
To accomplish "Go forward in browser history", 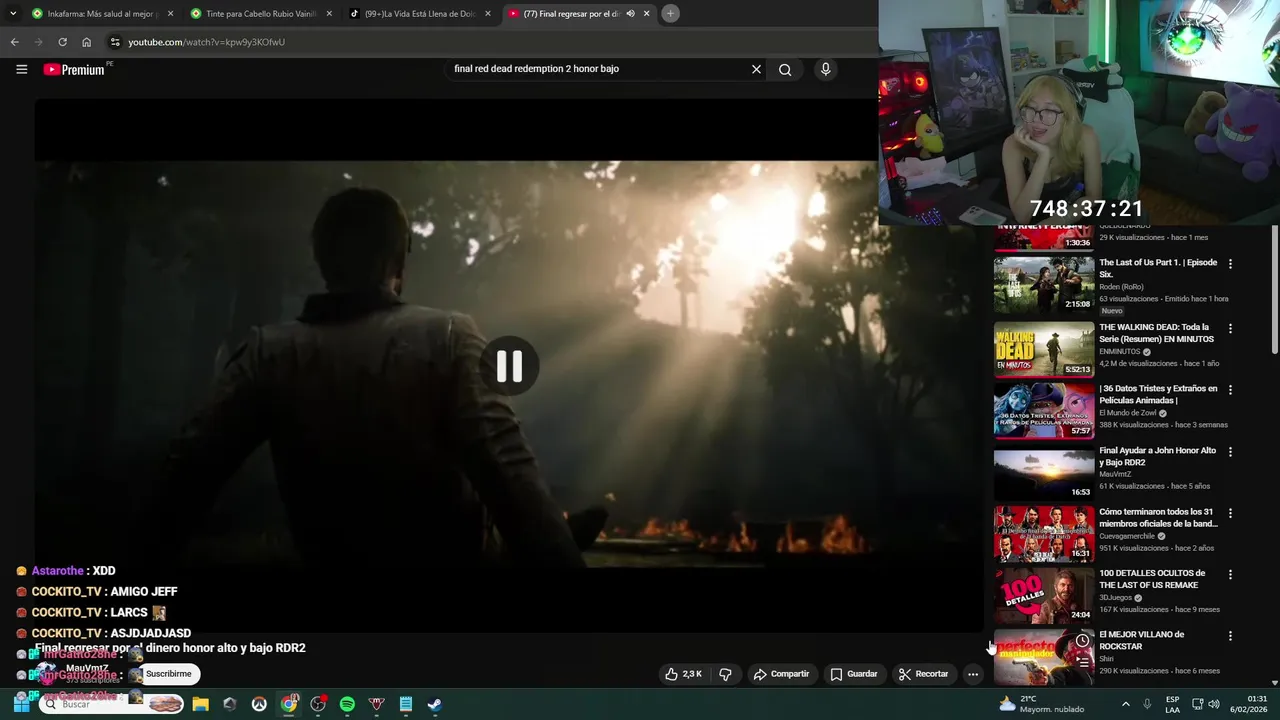I will pyautogui.click(x=38, y=42).
